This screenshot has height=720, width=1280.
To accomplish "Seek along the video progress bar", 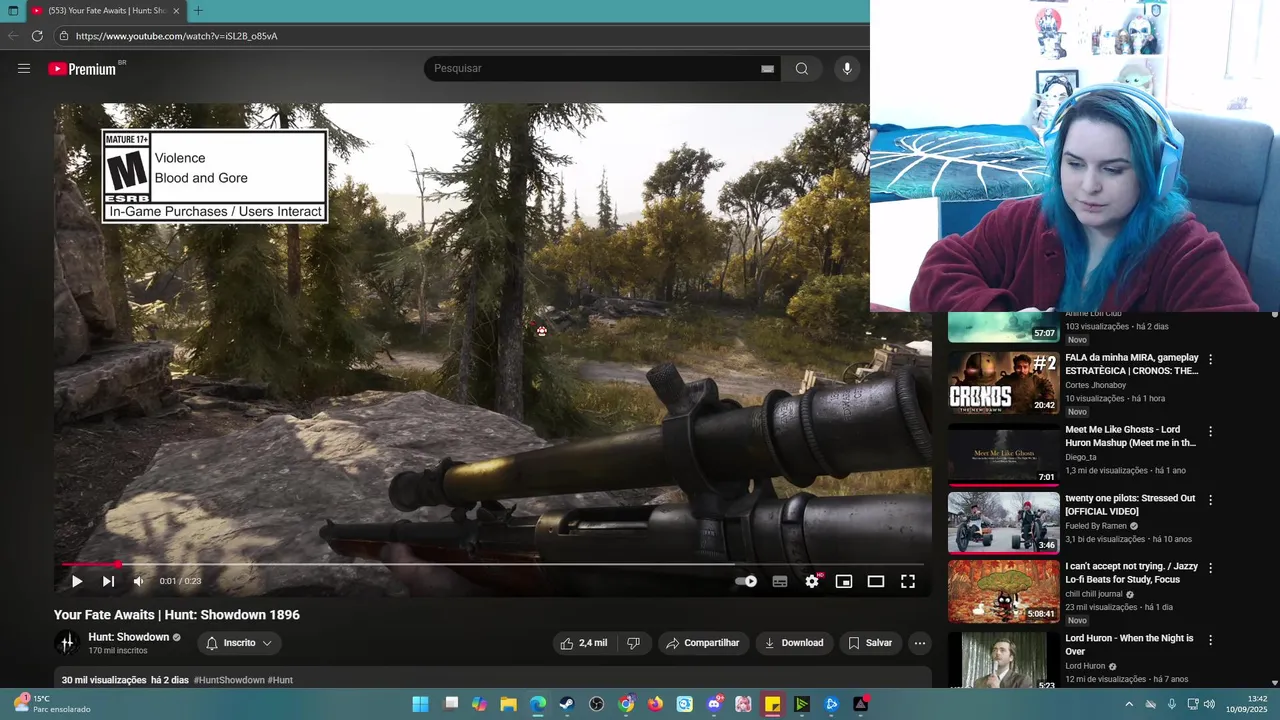I will point(492,564).
